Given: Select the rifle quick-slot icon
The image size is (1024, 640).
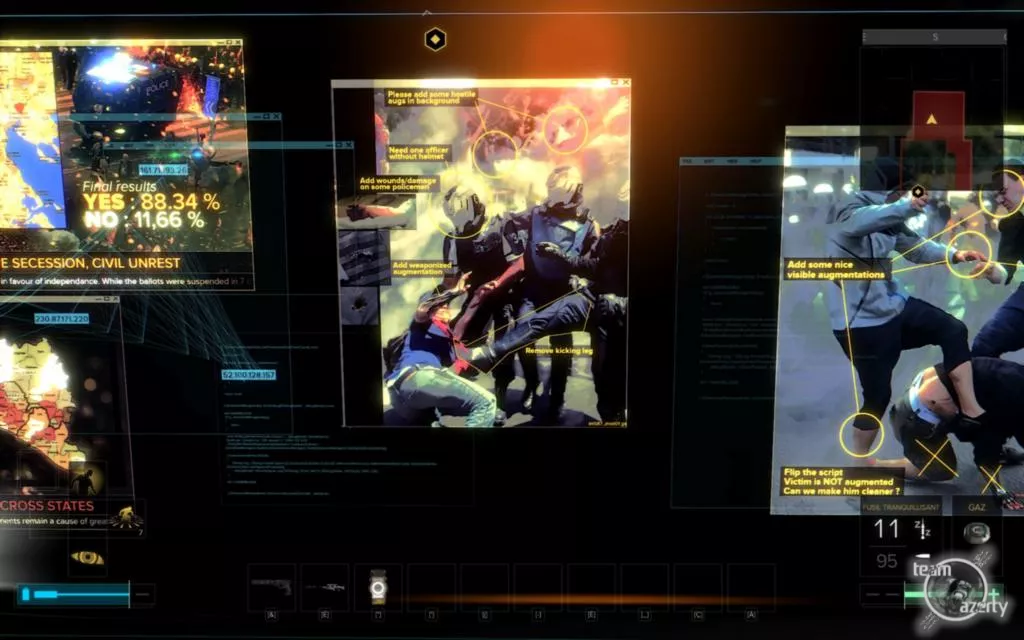Looking at the screenshot, I should (x=325, y=587).
